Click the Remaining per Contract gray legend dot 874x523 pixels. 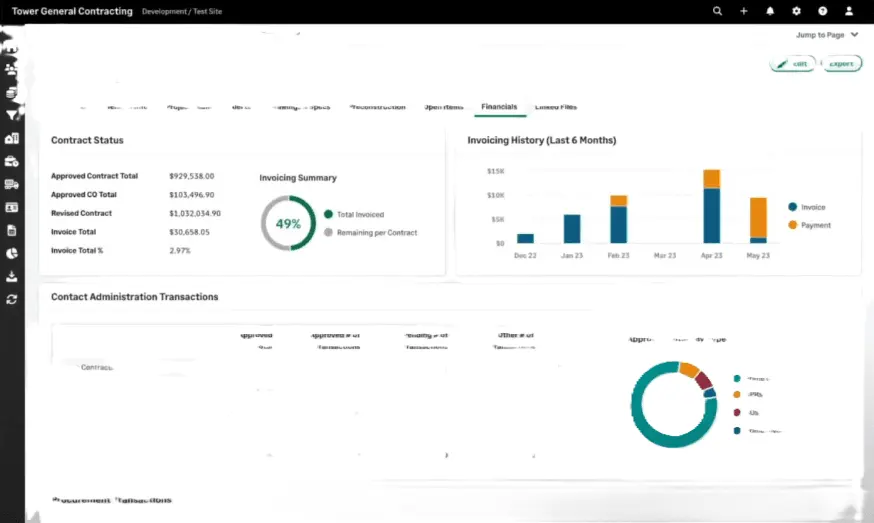[328, 233]
